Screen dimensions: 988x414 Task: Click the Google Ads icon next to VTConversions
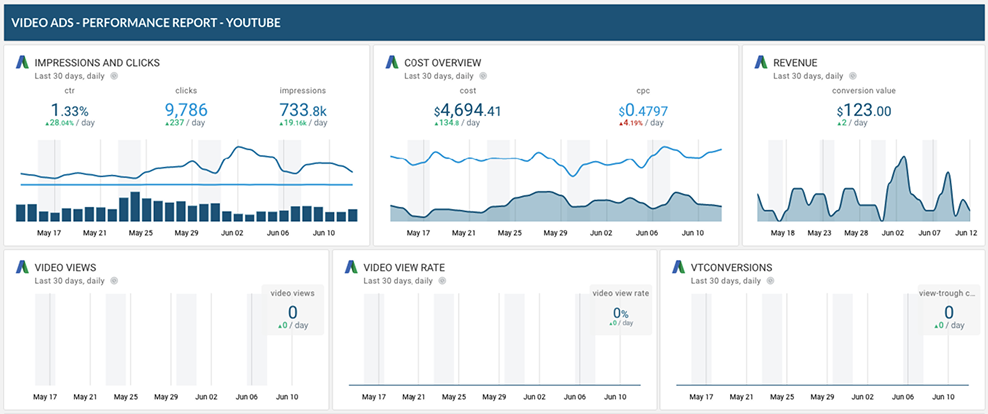tap(679, 268)
